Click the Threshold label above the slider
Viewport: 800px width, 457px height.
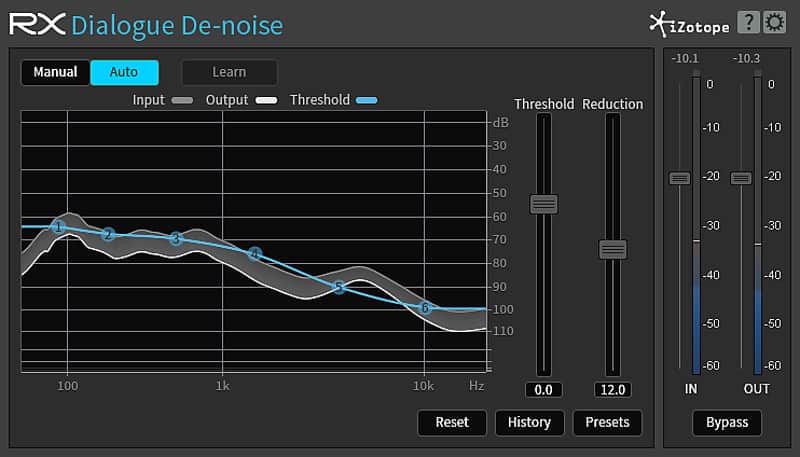544,104
